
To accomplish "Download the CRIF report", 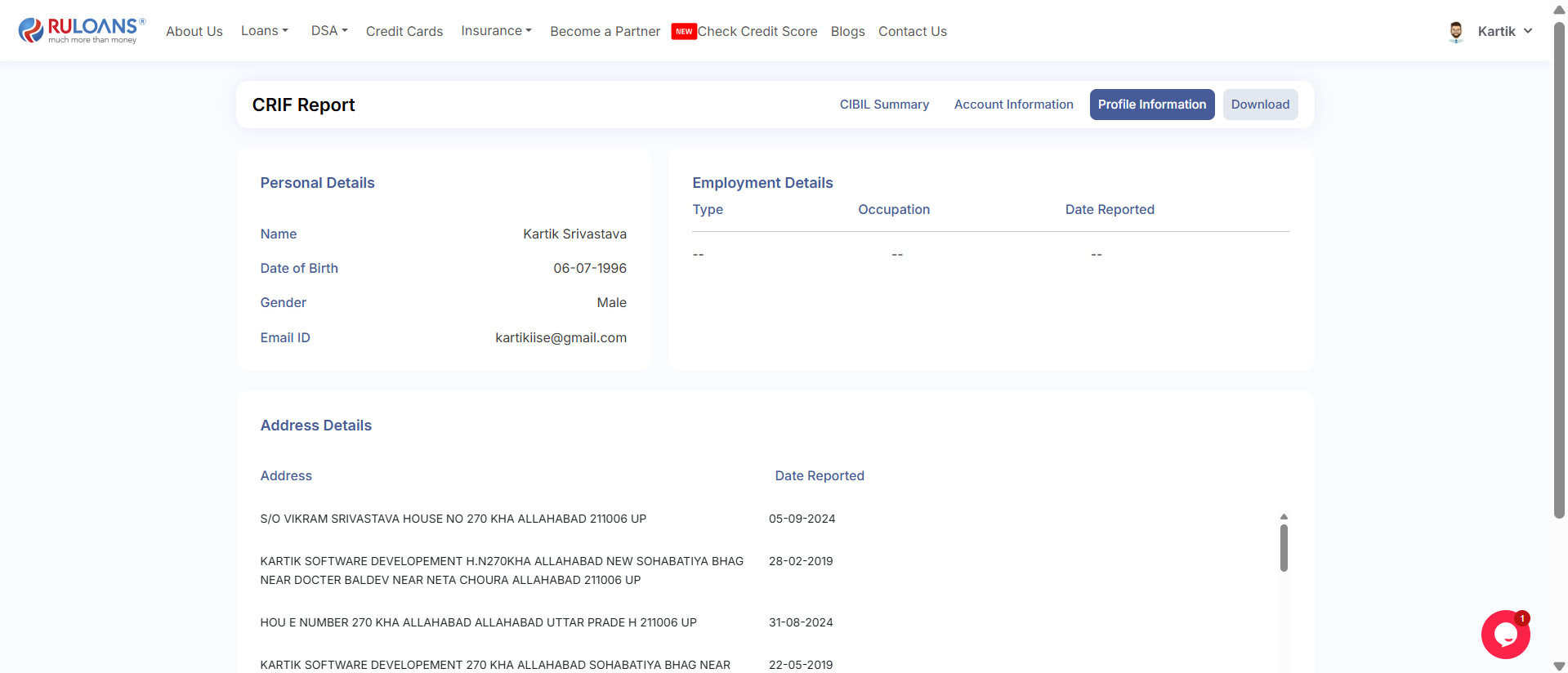I will (x=1260, y=105).
